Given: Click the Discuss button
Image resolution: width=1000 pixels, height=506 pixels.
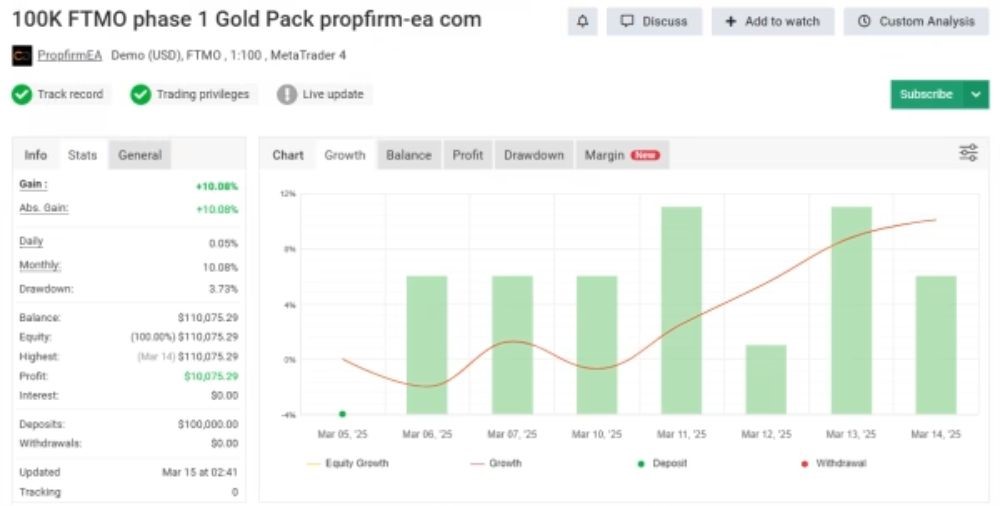Looking at the screenshot, I should click(x=654, y=21).
